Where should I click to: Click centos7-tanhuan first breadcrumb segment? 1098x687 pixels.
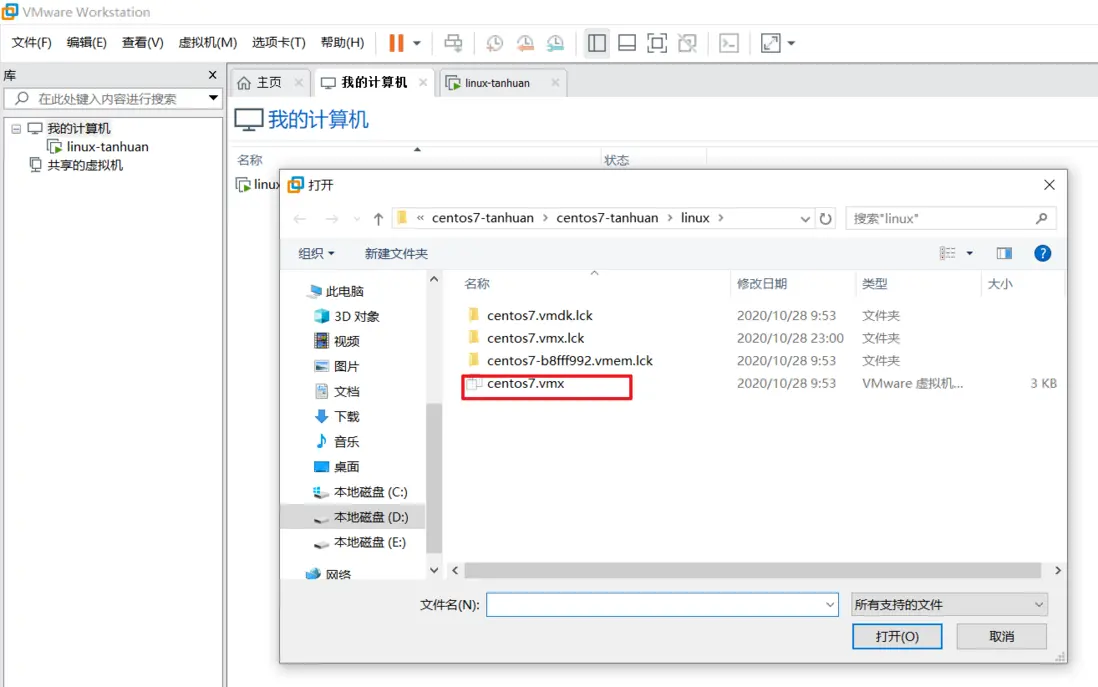click(482, 218)
